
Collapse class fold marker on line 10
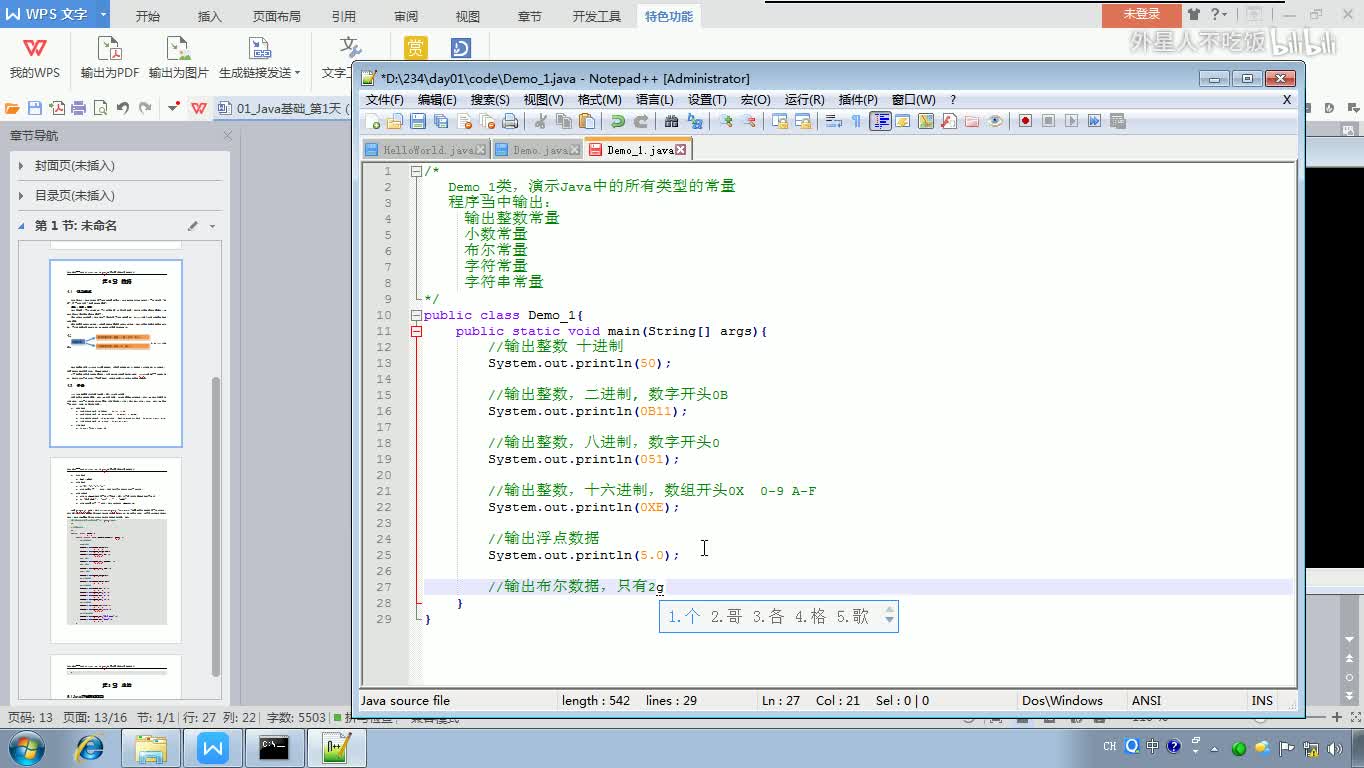[x=416, y=315]
